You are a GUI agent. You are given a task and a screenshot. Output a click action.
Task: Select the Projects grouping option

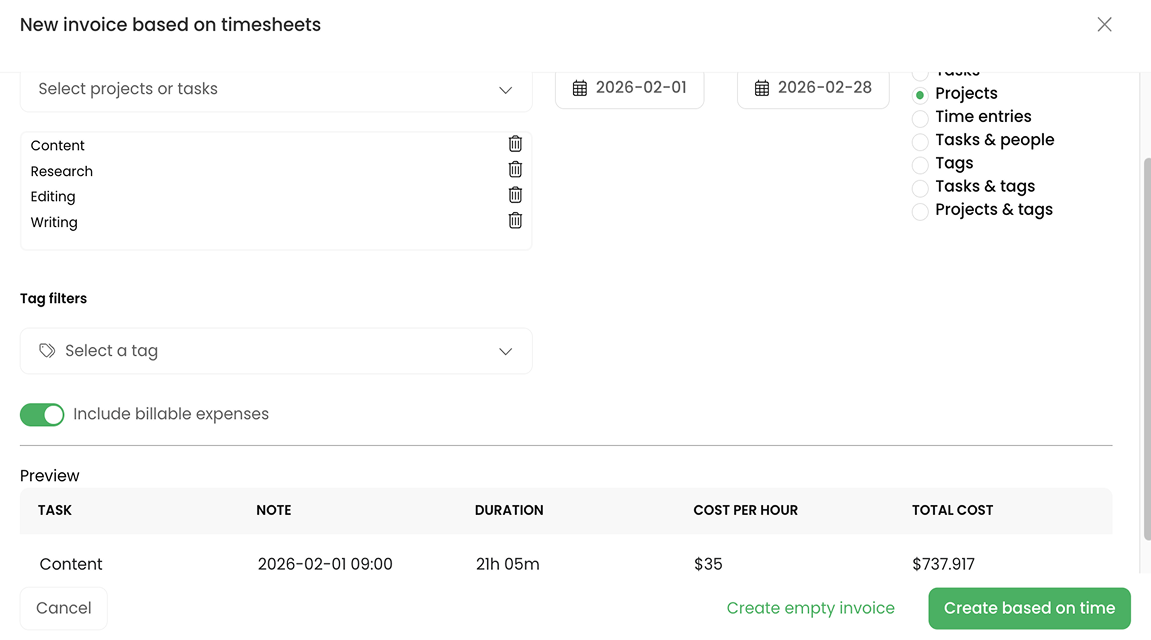pos(919,94)
